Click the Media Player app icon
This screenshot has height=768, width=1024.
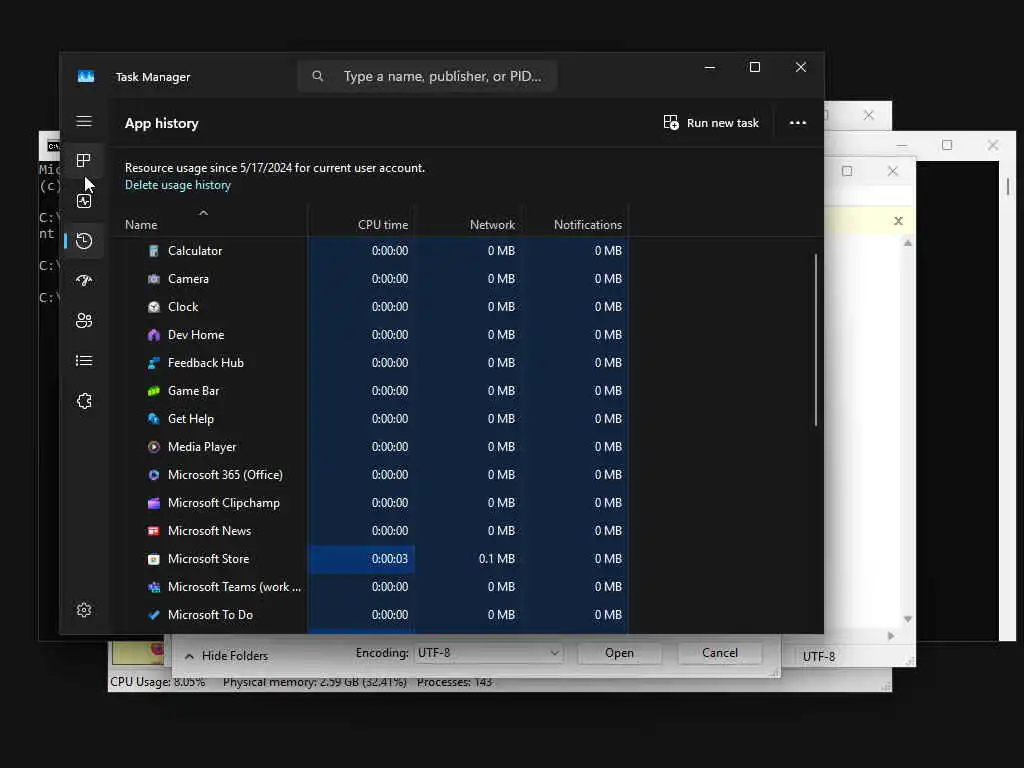point(153,447)
